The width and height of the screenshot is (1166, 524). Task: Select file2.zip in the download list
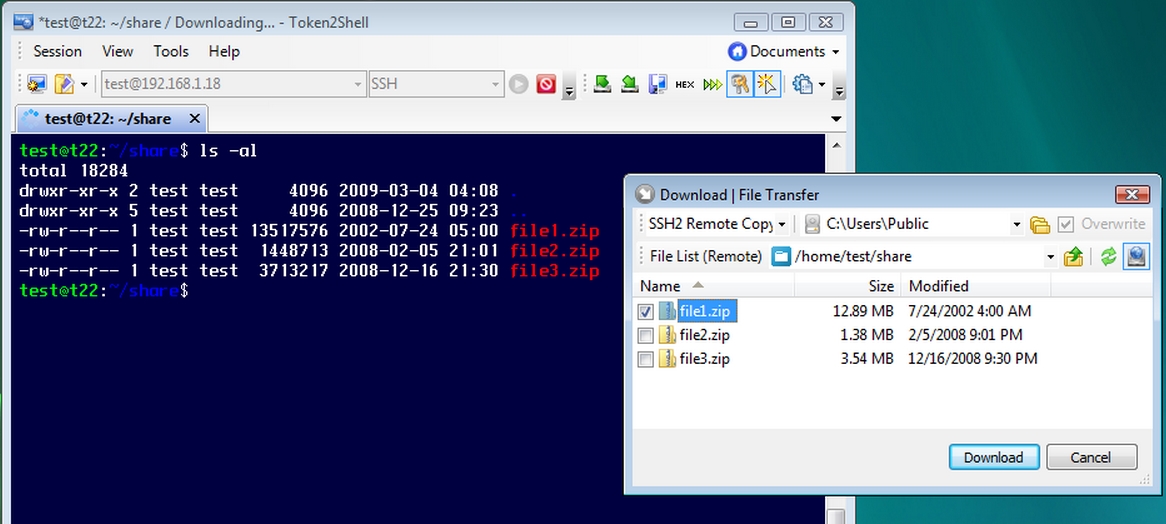[704, 335]
